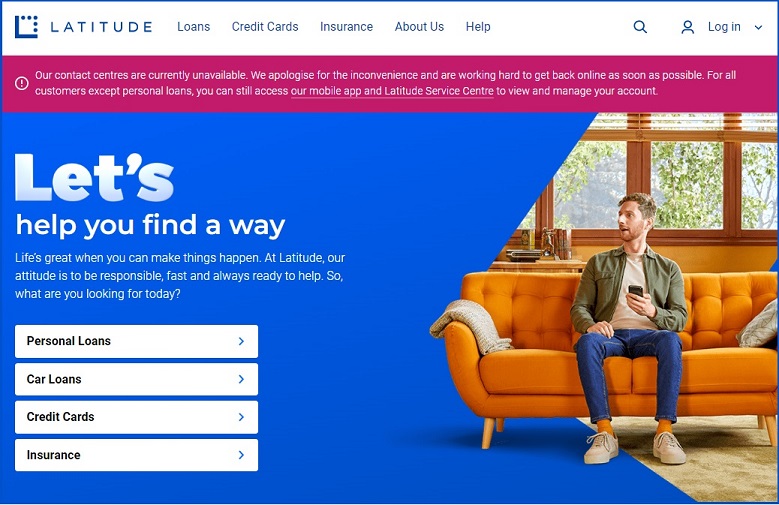Click the Credit Cards chevron arrow
This screenshot has width=779, height=505.
pyautogui.click(x=241, y=417)
